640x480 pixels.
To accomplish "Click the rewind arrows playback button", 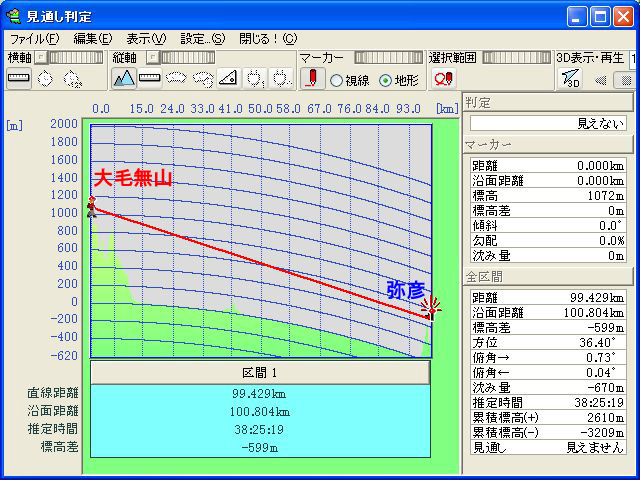I will (600, 80).
